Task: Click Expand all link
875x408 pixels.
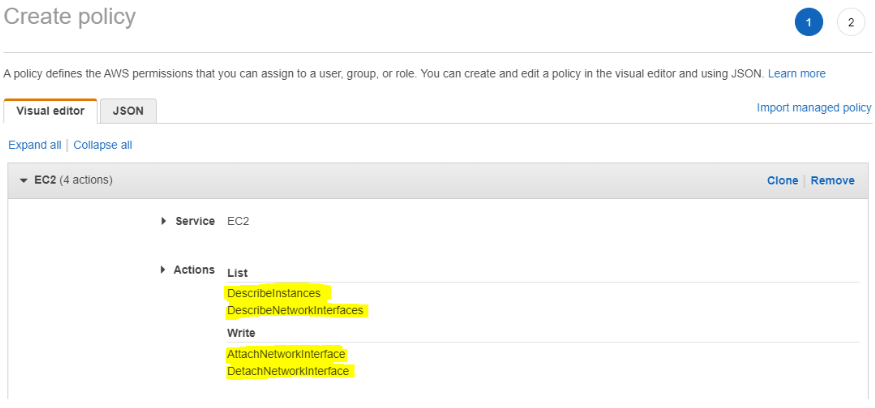Action: 34,145
